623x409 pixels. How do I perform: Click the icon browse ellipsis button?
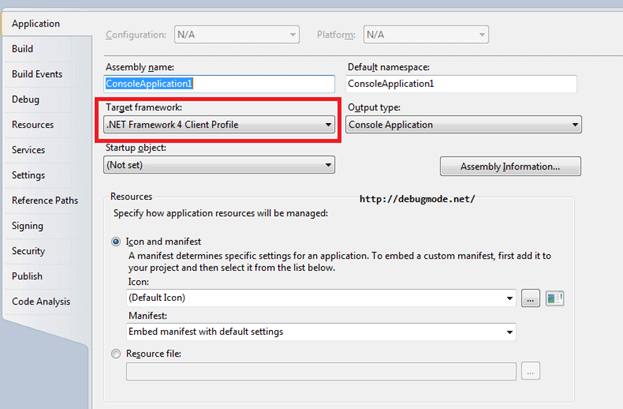(x=530, y=297)
